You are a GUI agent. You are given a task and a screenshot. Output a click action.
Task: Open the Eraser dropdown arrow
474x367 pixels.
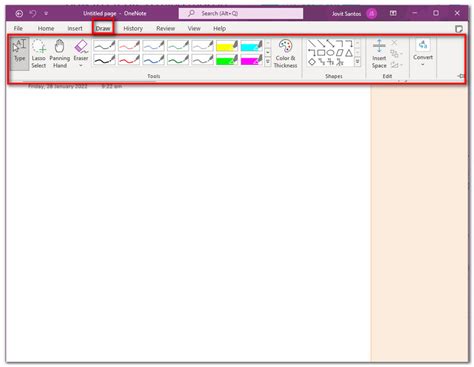click(81, 66)
